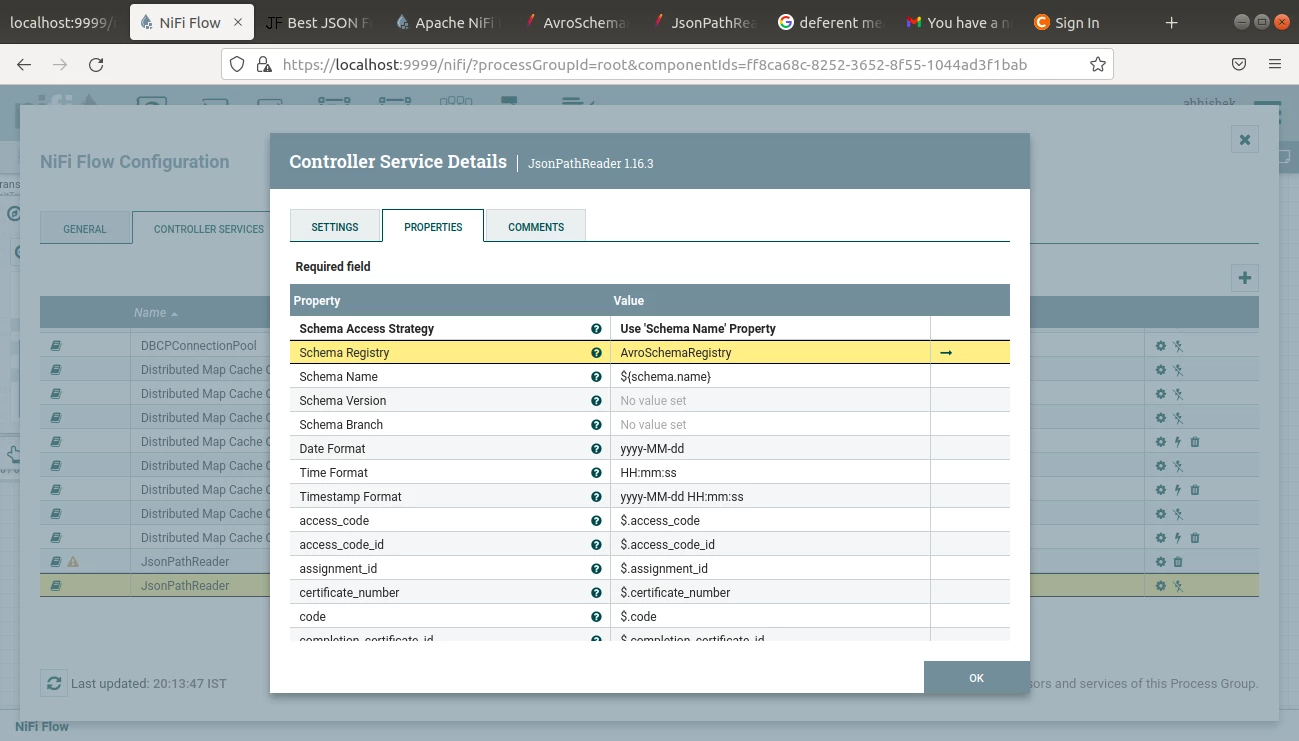Show help for Schema Name property
The height and width of the screenshot is (741, 1299).
(596, 376)
